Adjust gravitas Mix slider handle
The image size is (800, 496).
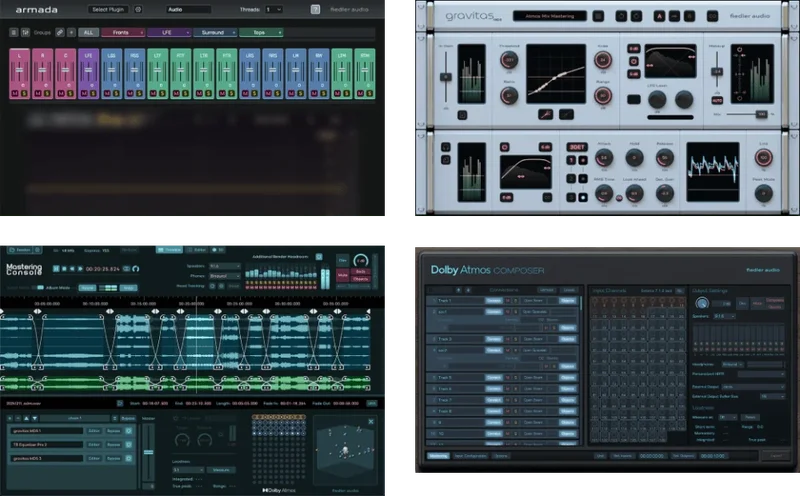pyautogui.click(x=762, y=114)
